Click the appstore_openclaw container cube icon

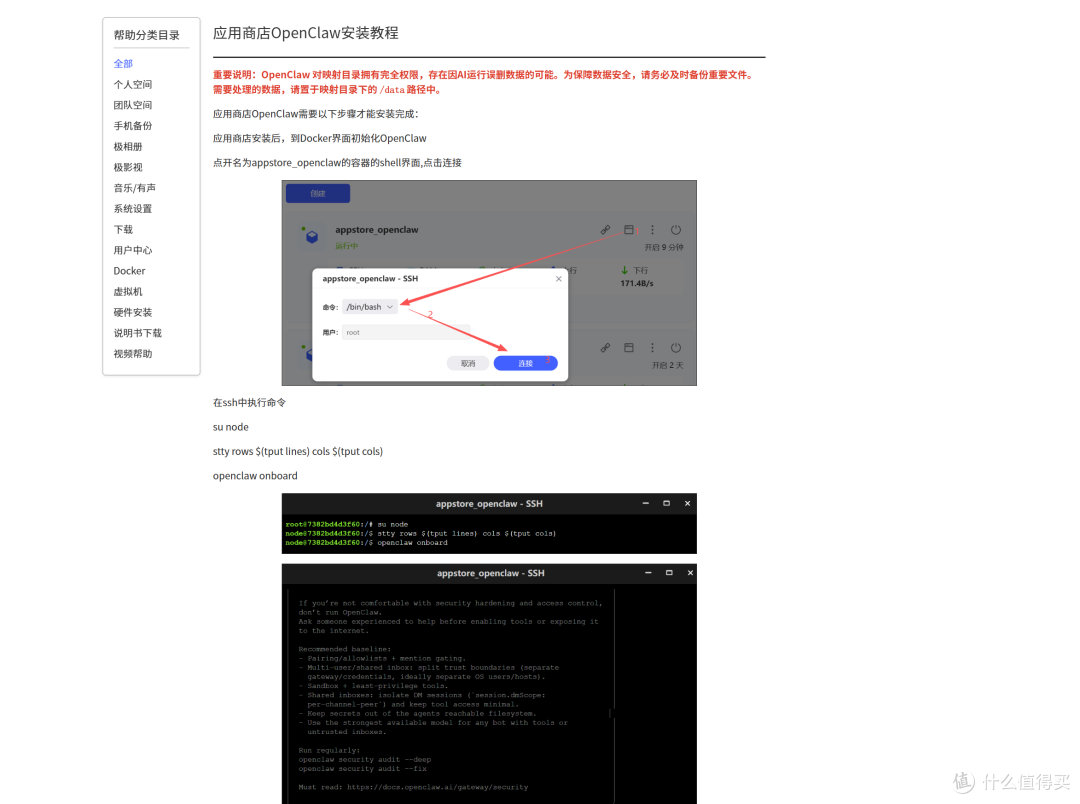click(312, 237)
